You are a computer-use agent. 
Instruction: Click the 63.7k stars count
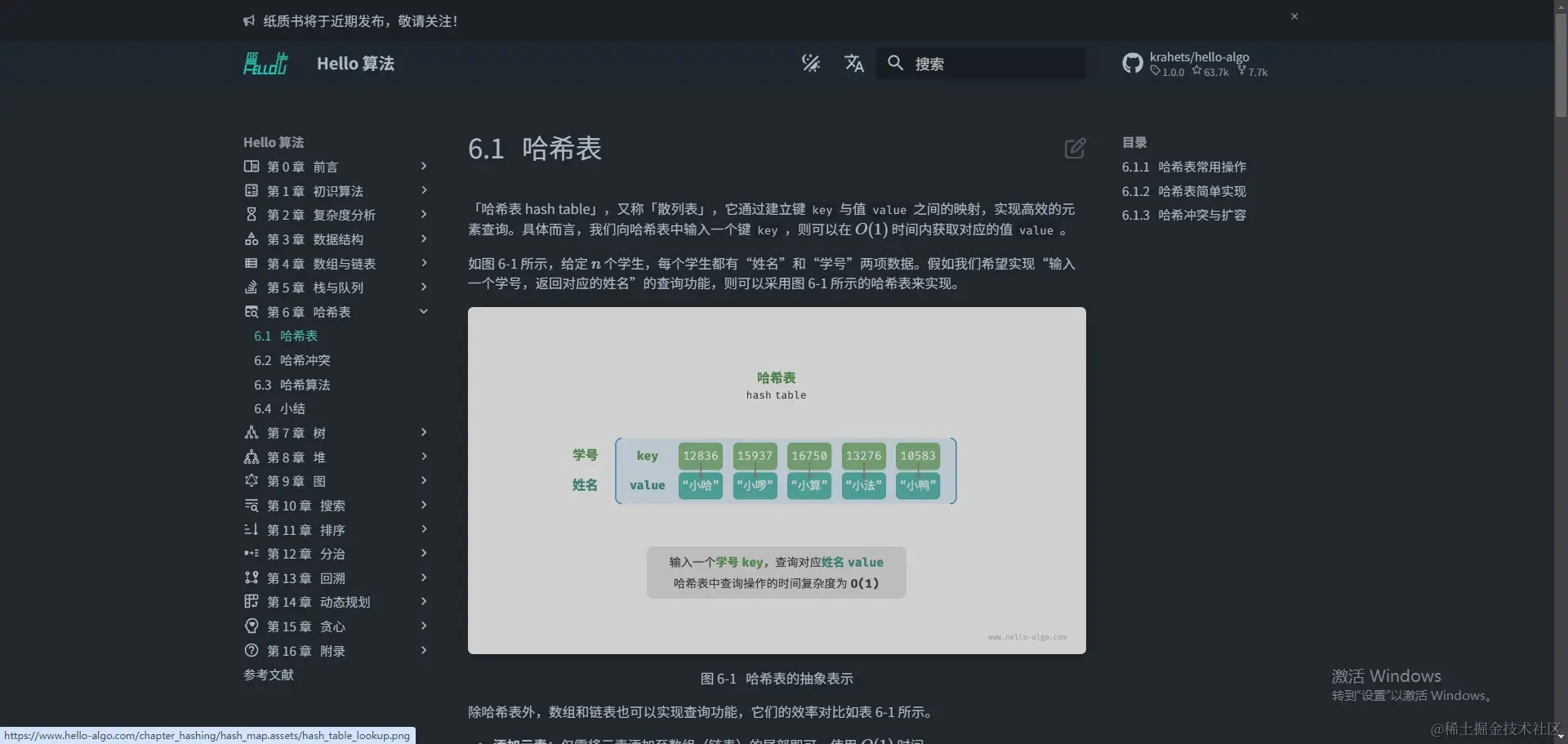tap(1210, 72)
